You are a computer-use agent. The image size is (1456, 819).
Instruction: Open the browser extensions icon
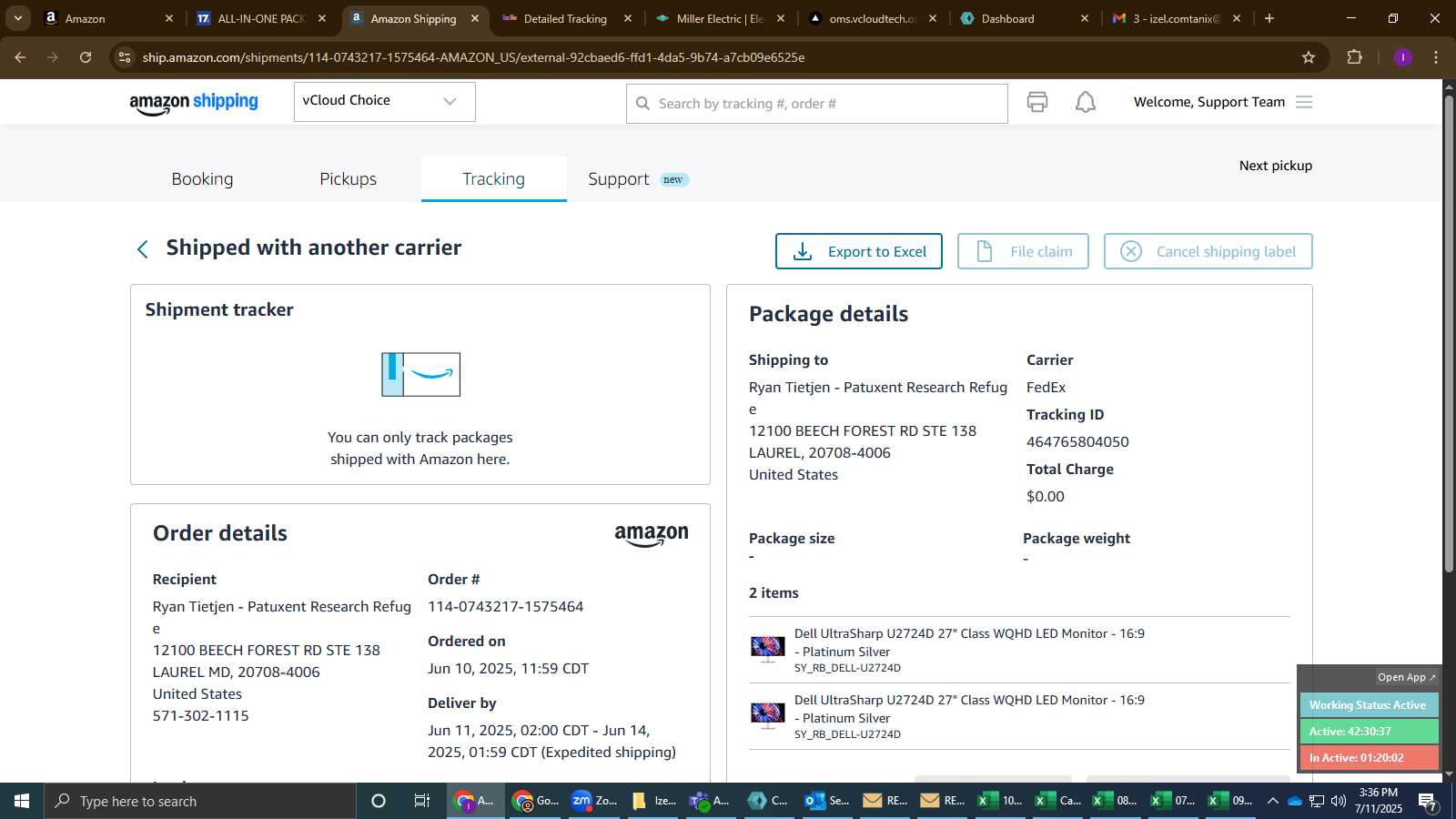1354,57
